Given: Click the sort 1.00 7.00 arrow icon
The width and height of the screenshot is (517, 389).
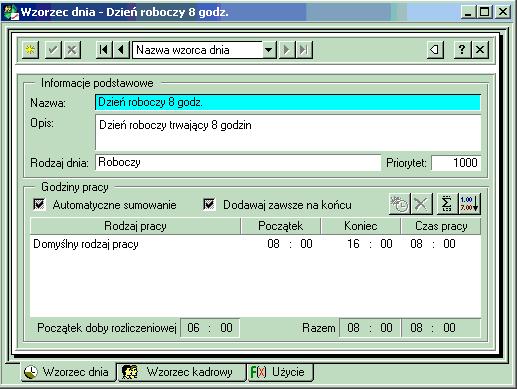Looking at the screenshot, I should click(x=469, y=204).
